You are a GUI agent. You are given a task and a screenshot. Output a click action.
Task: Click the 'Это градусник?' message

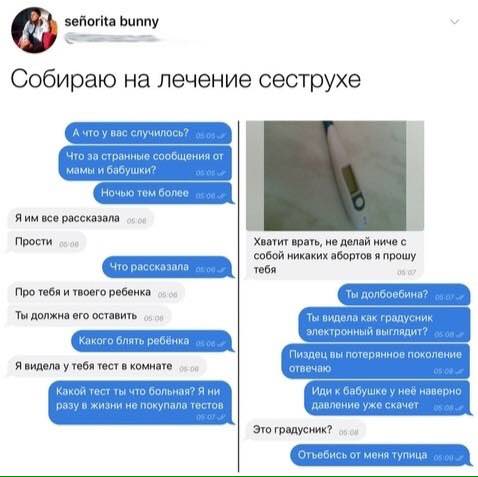[x=306, y=430]
